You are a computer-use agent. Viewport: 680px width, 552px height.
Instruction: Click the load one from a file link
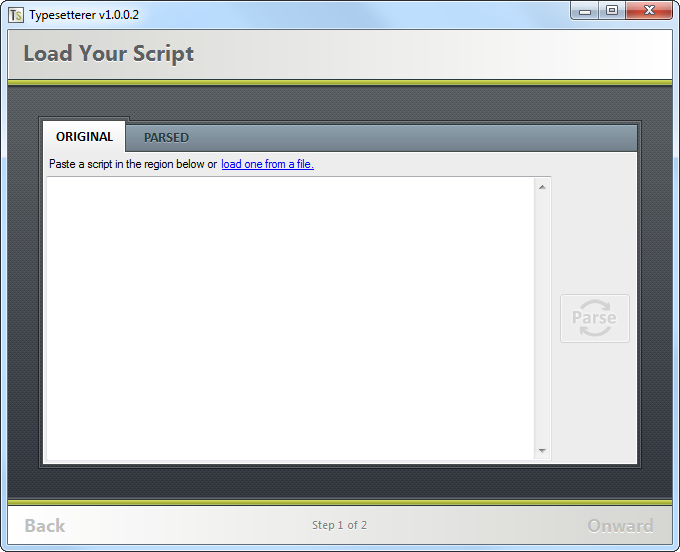click(267, 164)
